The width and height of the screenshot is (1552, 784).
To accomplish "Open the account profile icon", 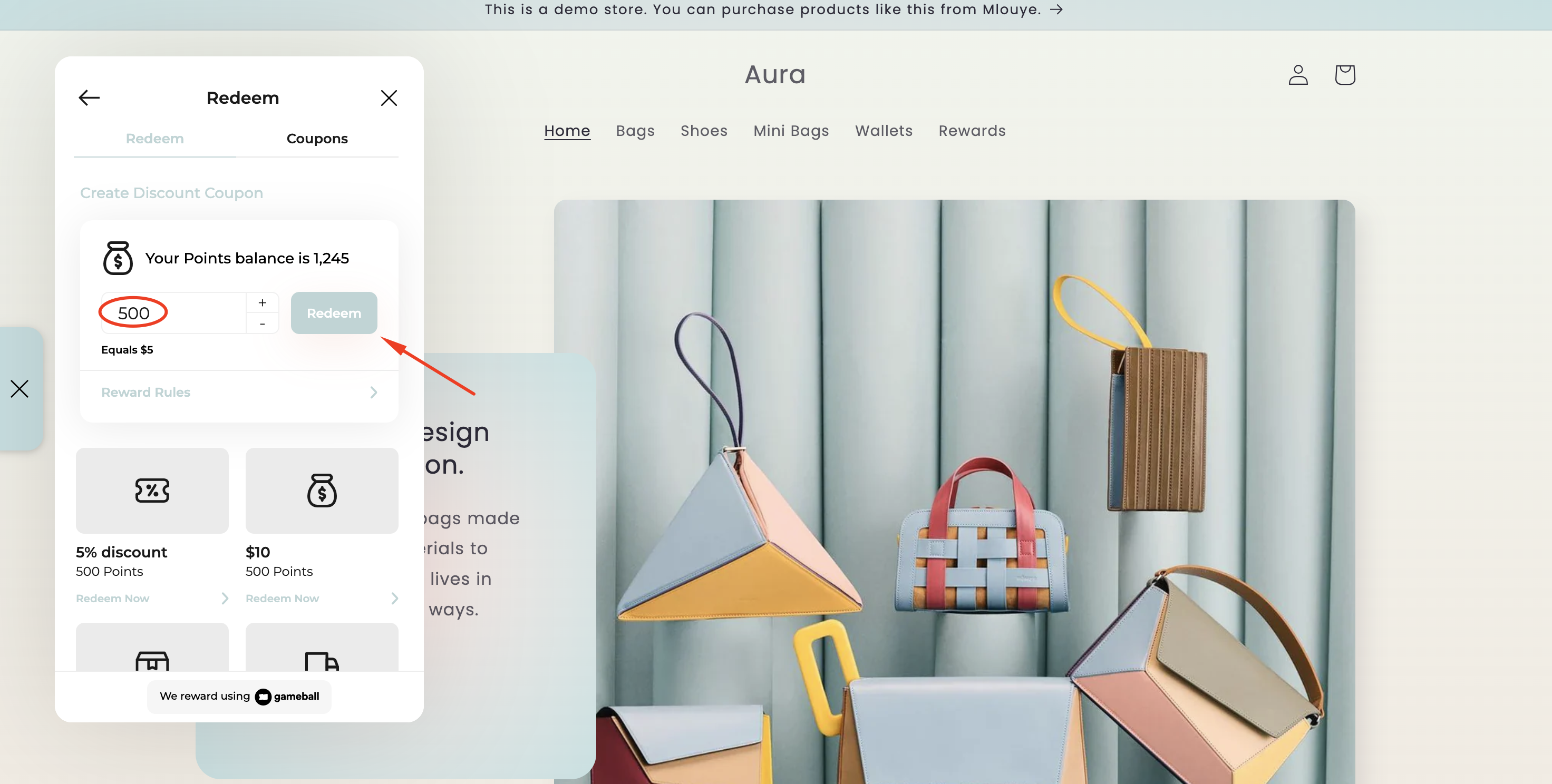I will click(x=1298, y=74).
